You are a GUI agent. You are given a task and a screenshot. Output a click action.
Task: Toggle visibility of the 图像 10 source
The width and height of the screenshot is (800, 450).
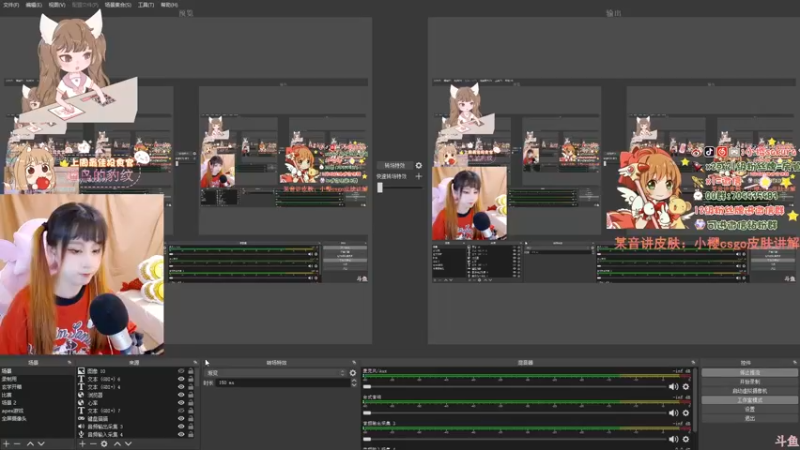[x=181, y=371]
